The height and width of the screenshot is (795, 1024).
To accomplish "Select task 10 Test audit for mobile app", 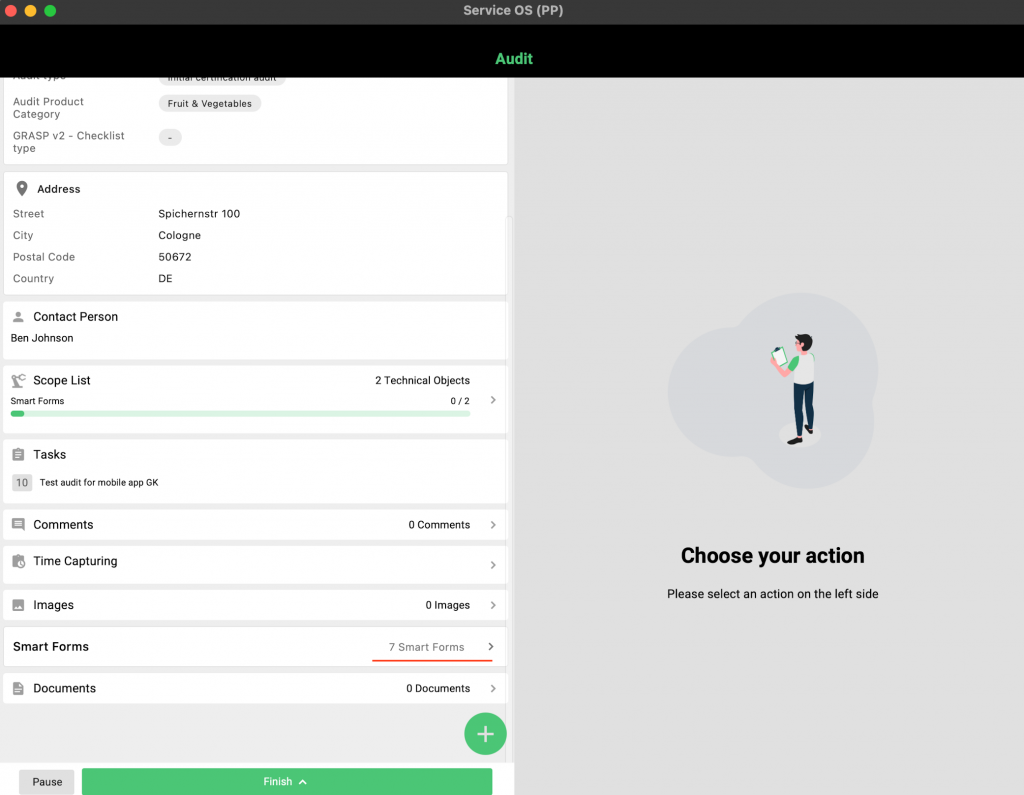I will point(98,483).
